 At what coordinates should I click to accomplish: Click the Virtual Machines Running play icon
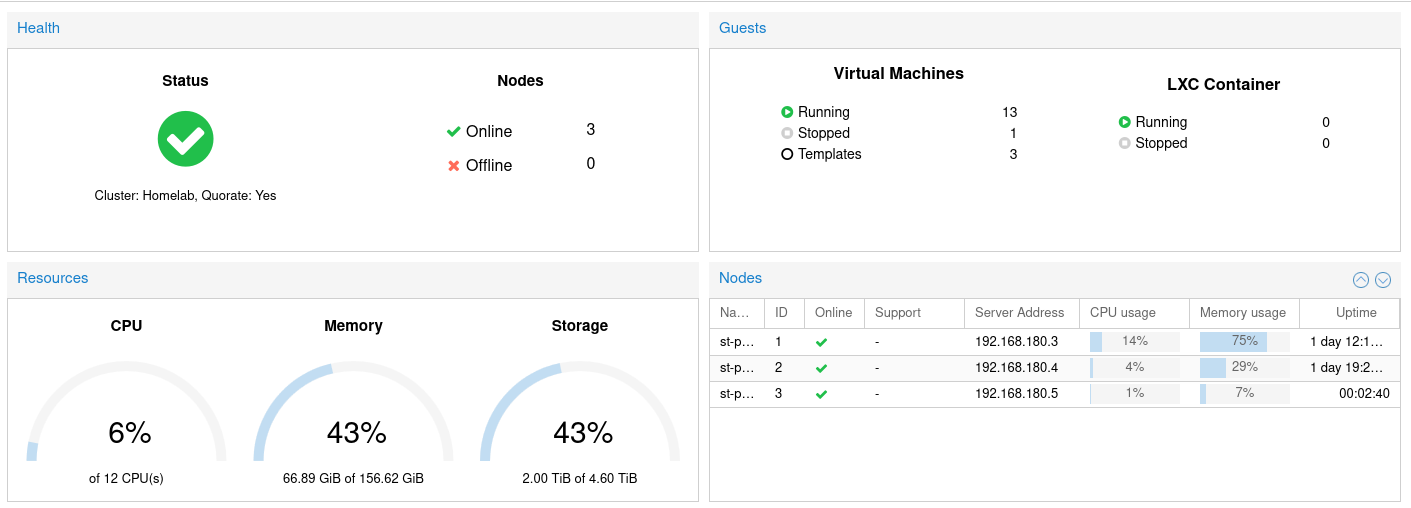[787, 113]
